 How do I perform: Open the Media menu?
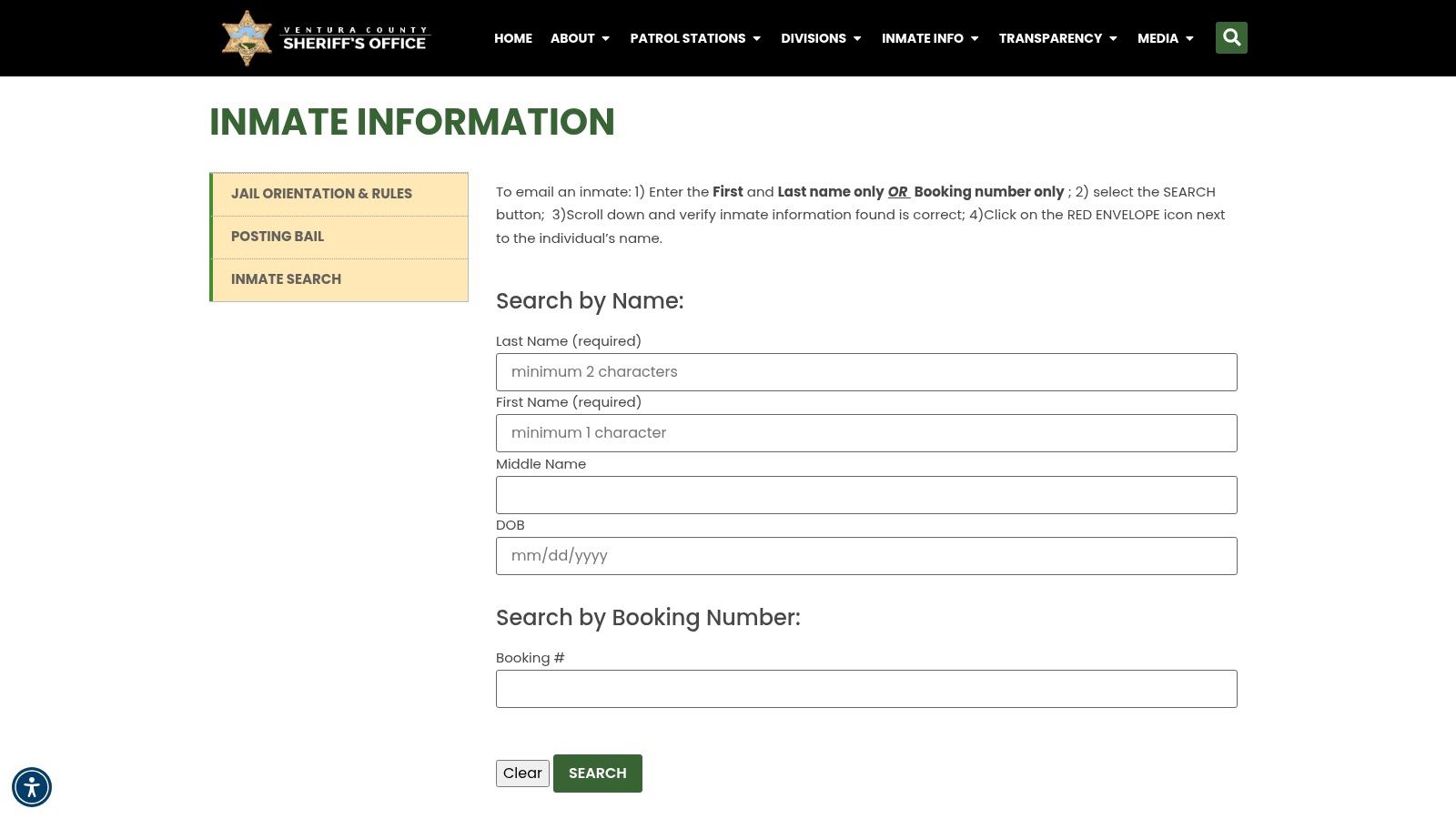pyautogui.click(x=1158, y=38)
